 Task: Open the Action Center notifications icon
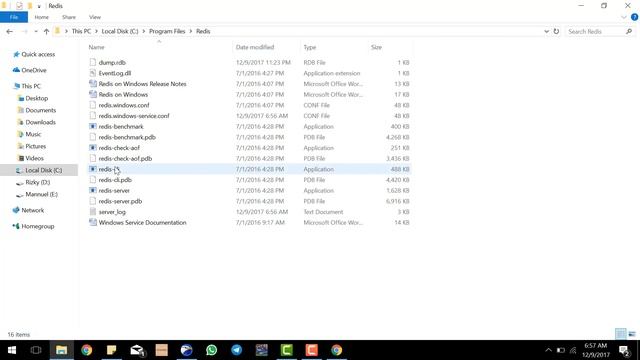[624, 350]
